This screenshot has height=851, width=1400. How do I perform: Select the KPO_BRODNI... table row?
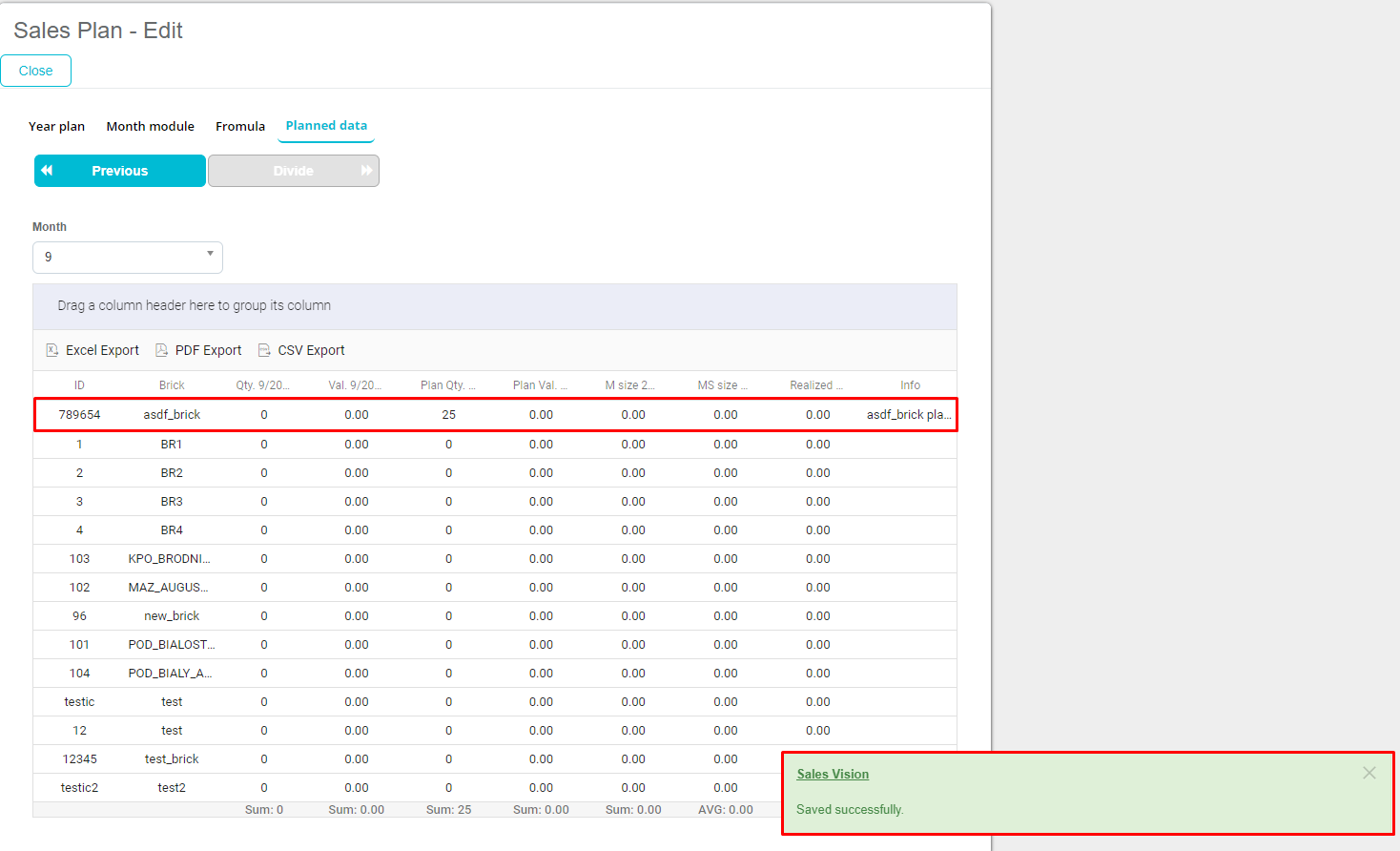(170, 559)
